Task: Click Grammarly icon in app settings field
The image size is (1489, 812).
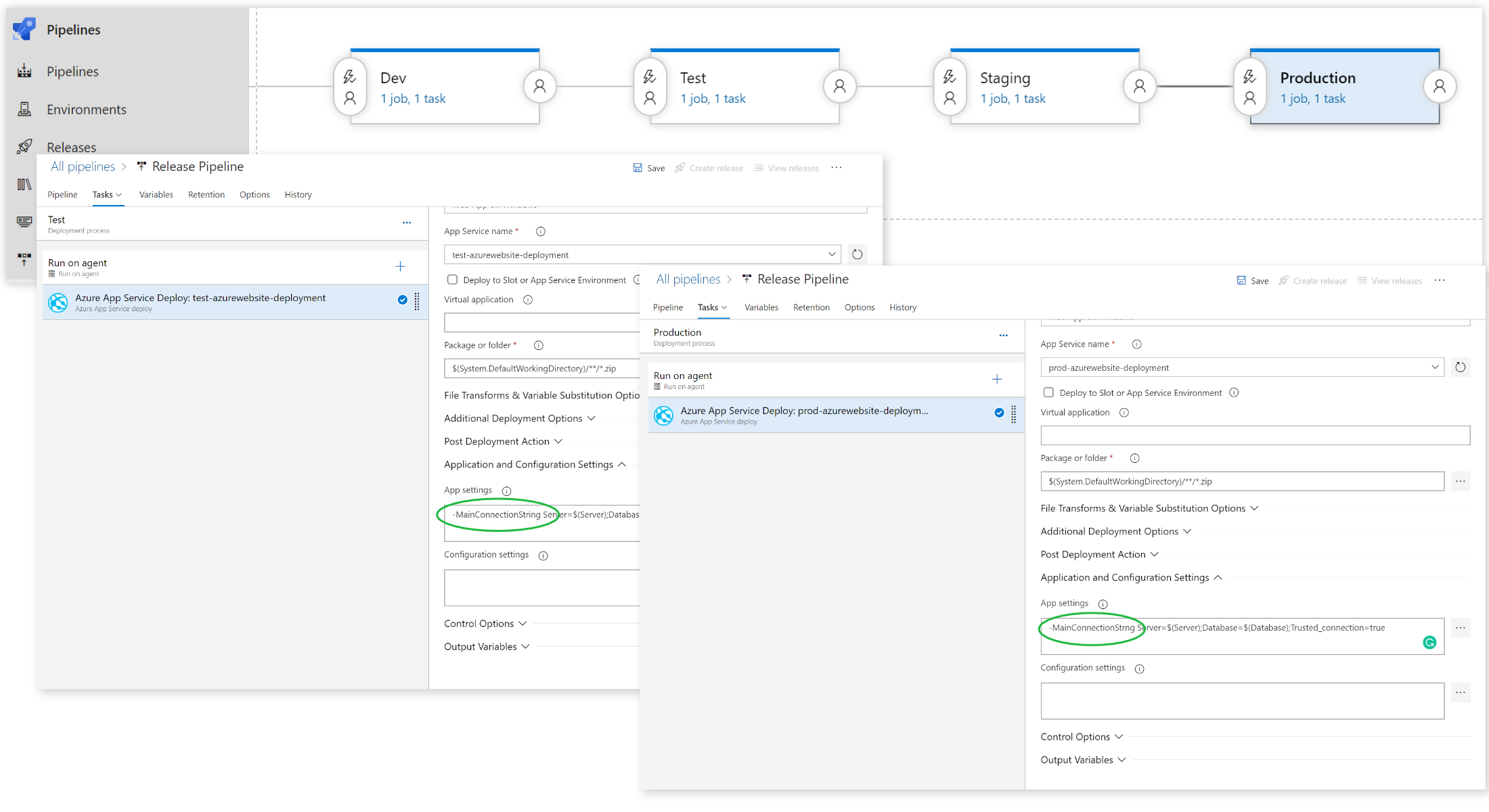Action: coord(1429,642)
